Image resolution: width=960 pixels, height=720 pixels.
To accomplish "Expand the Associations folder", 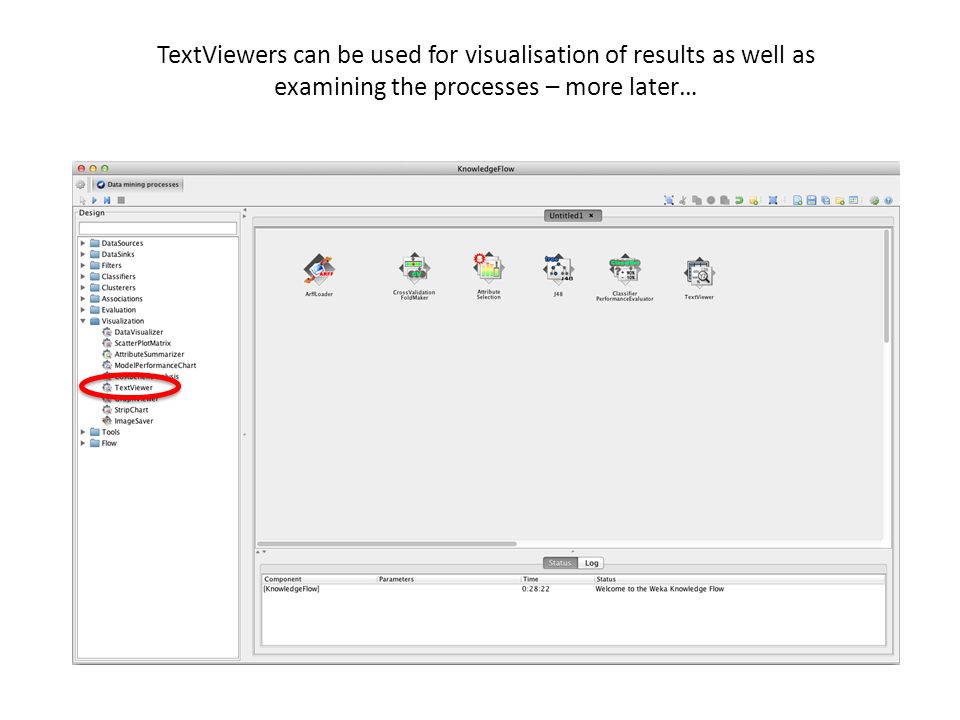I will pyautogui.click(x=83, y=299).
